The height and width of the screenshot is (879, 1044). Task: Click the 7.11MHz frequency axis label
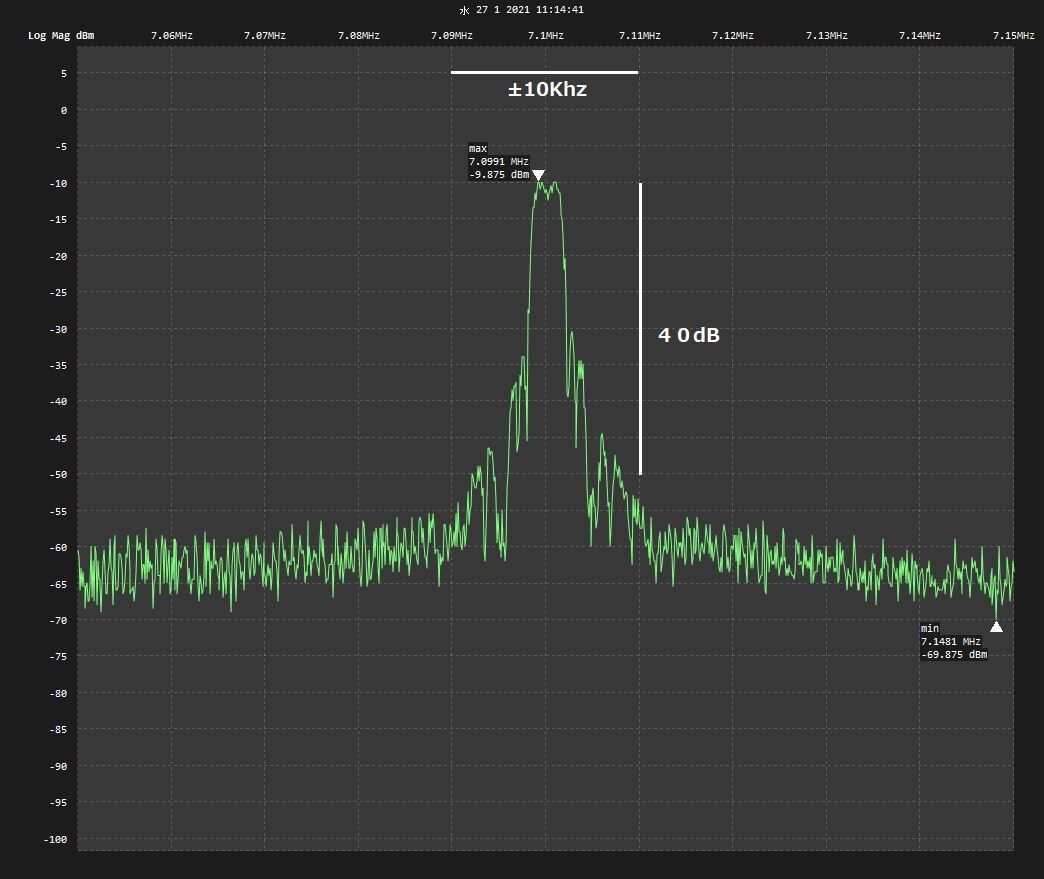(x=640, y=35)
